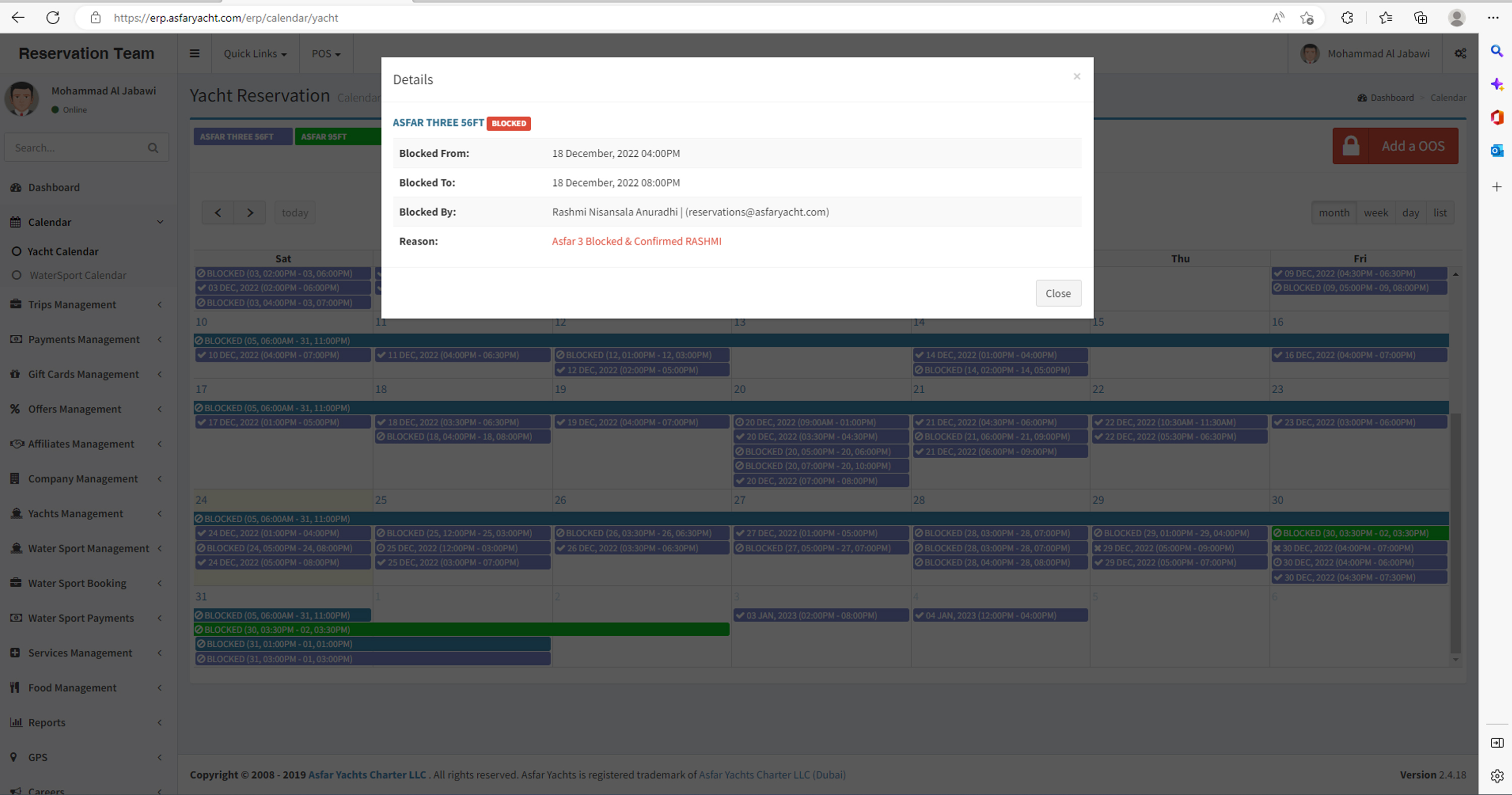Close the Details dialog with X icon
Viewport: 1512px width, 795px height.
pyautogui.click(x=1077, y=76)
